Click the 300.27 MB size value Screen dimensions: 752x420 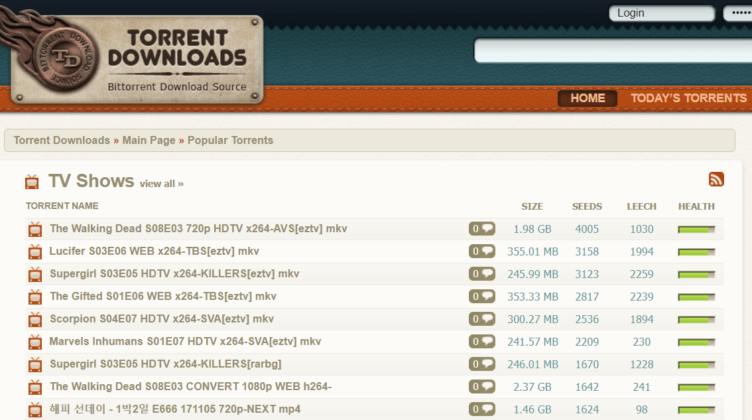(533, 319)
